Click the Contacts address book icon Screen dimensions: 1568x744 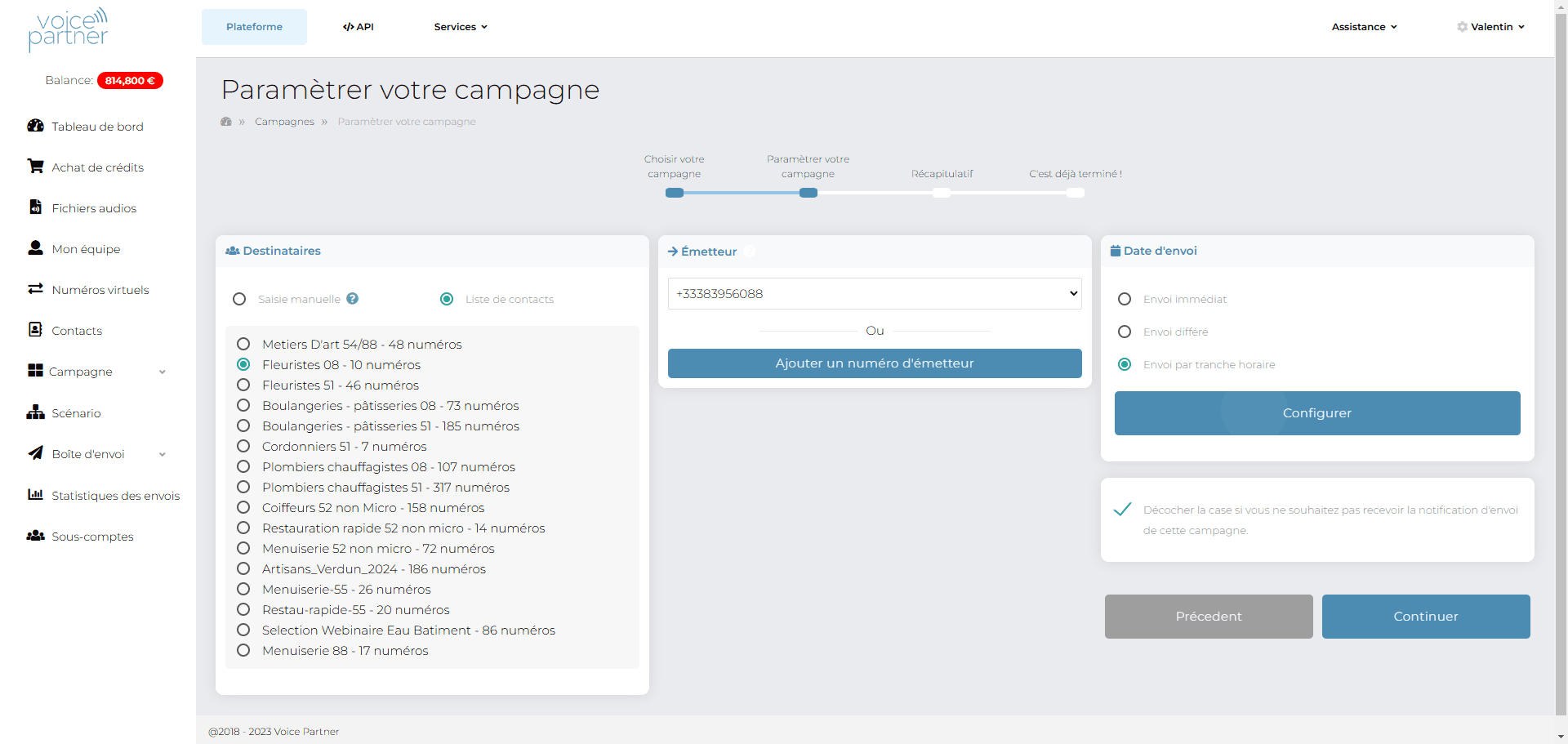coord(35,330)
